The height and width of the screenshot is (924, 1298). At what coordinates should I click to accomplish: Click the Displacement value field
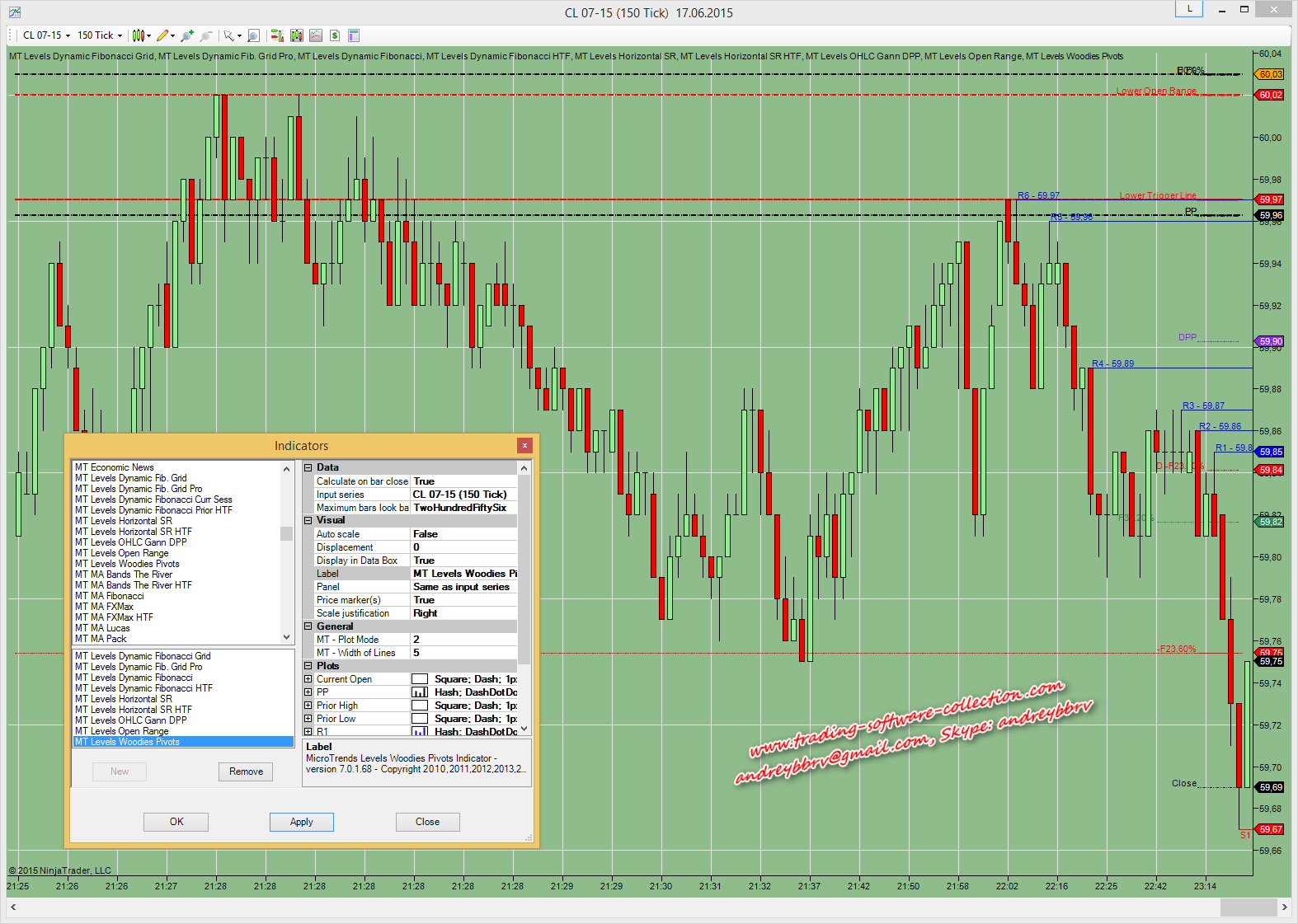pos(463,547)
